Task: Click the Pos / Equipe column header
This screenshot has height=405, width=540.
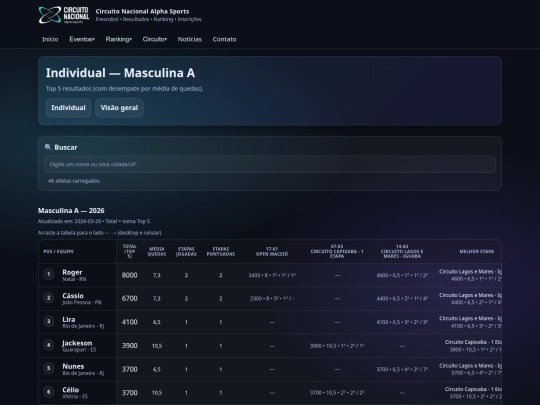Action: point(59,251)
